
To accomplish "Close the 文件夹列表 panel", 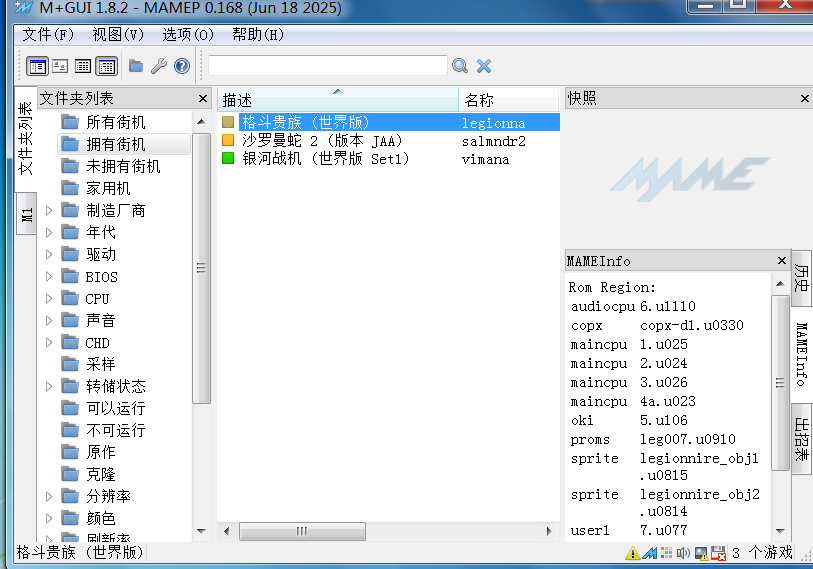I will [203, 98].
